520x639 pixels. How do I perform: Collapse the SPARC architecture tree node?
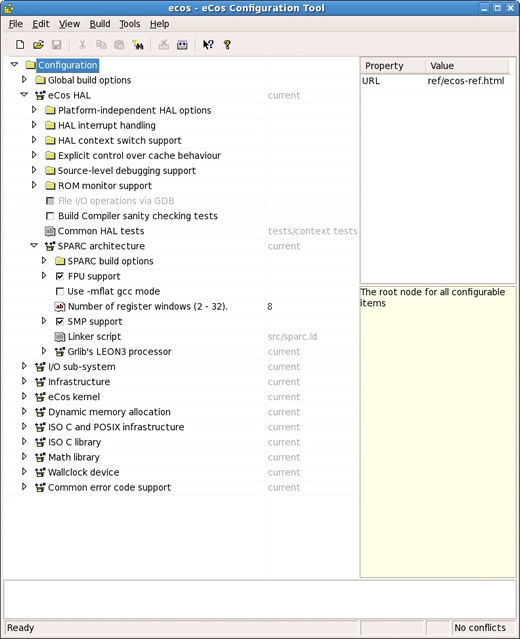click(x=34, y=246)
